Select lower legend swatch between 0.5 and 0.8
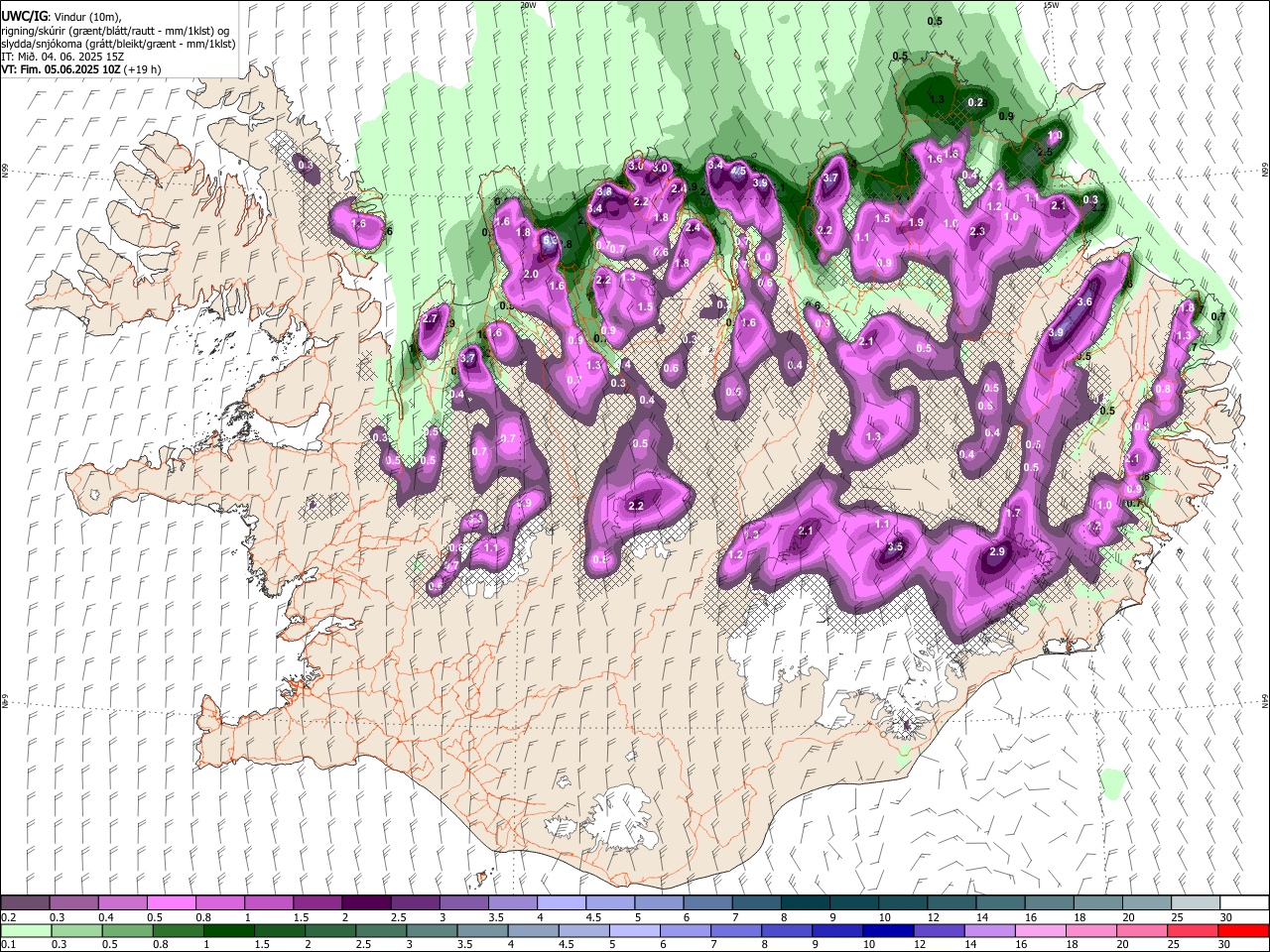Viewport: 1270px width, 952px height. [127, 930]
